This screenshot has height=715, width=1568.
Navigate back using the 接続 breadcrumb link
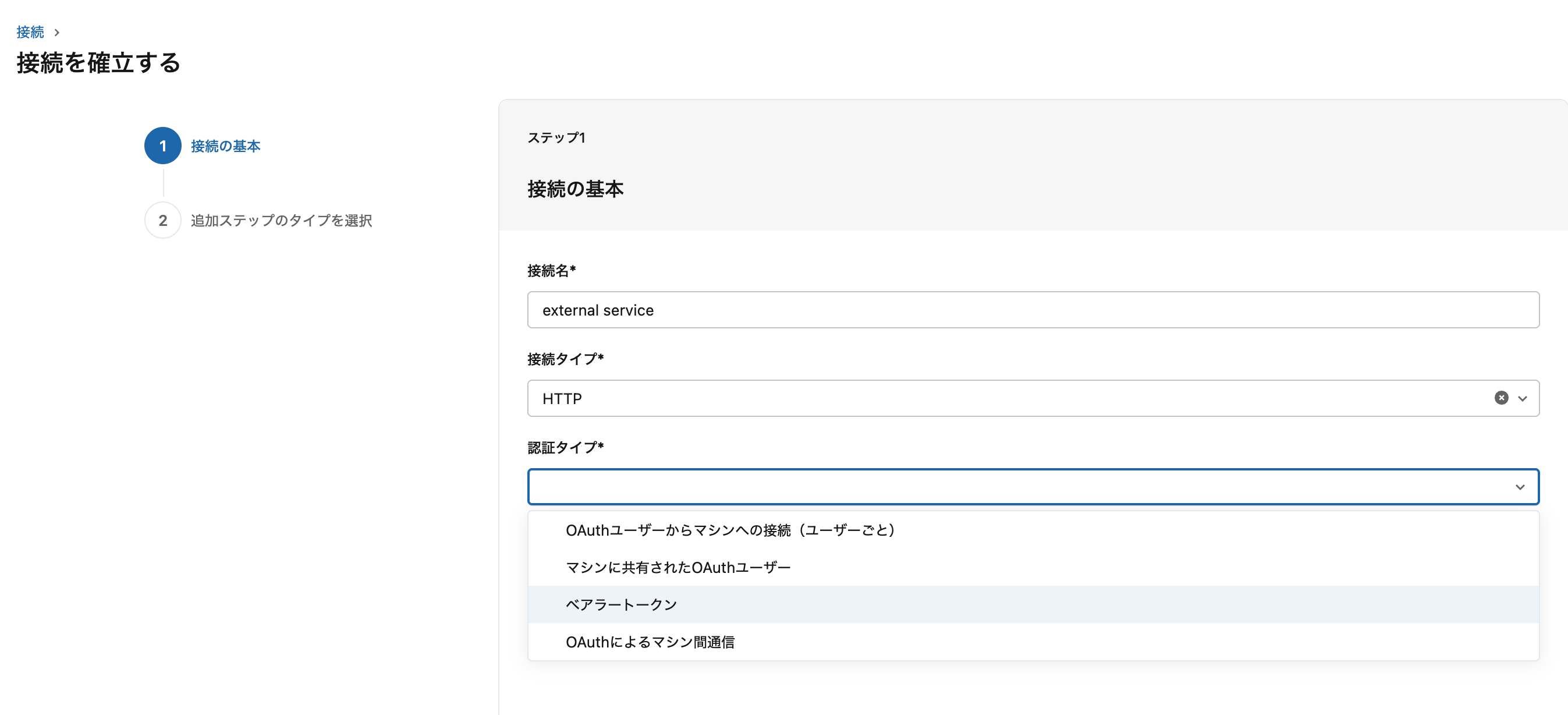click(x=30, y=31)
